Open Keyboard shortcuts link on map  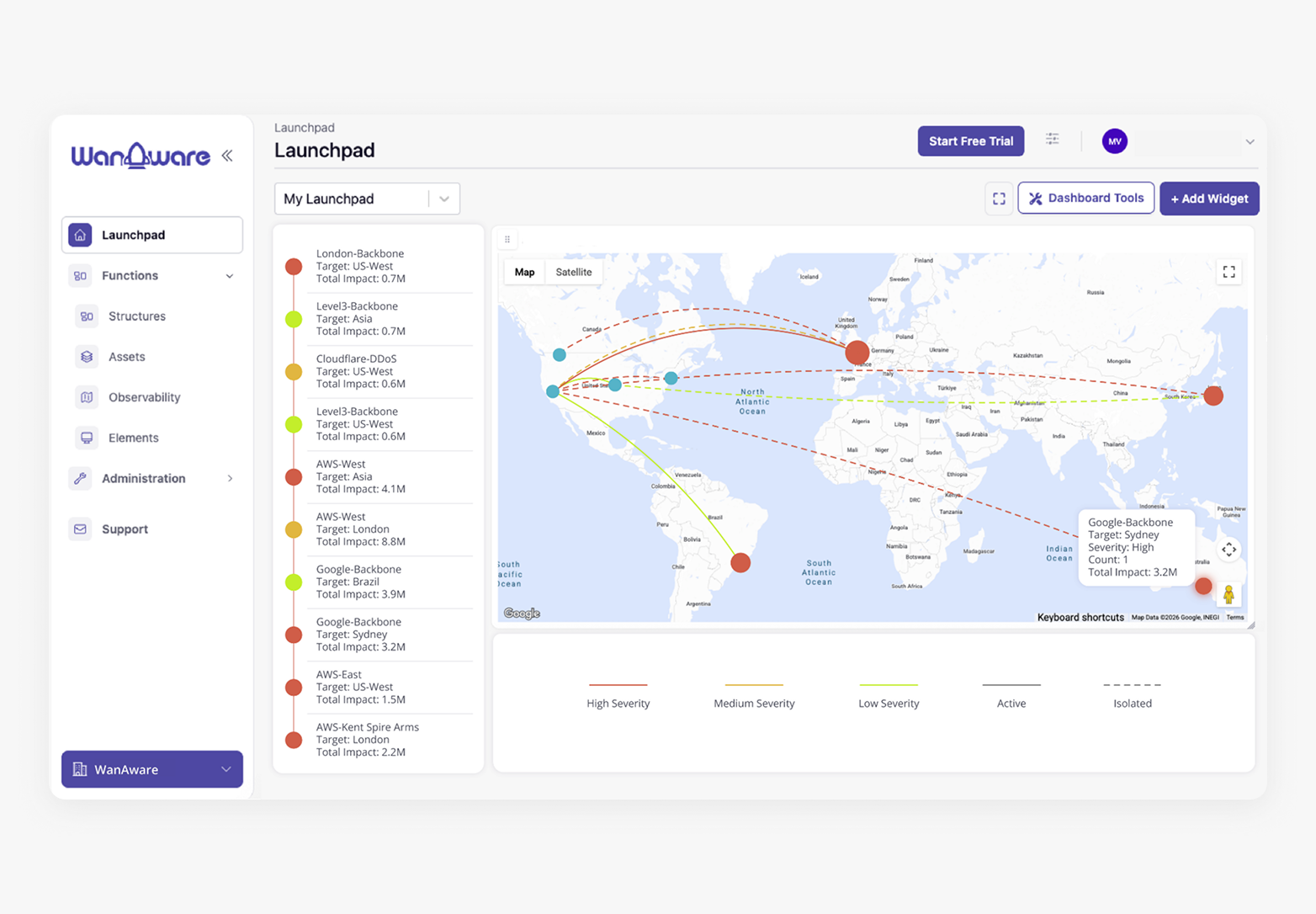click(1080, 617)
